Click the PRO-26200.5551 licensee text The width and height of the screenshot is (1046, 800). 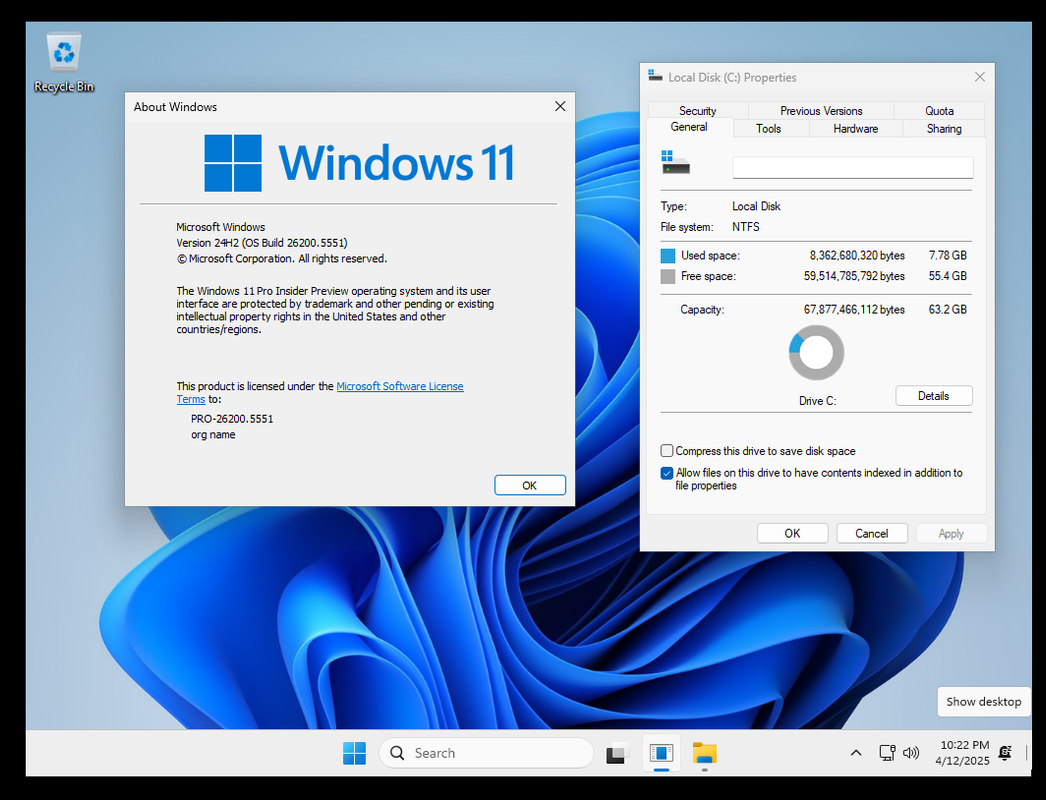(232, 419)
